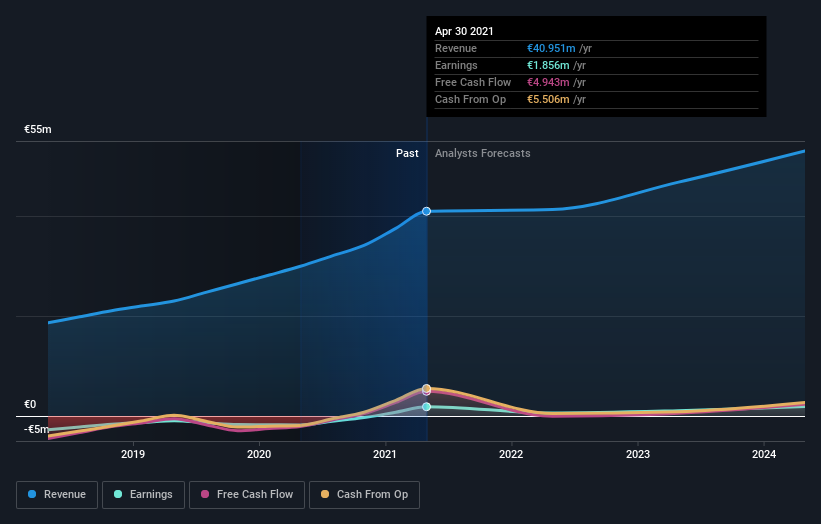Screen dimensions: 821x524
Task: Click the €40.951m revenue value
Action: pyautogui.click(x=551, y=48)
